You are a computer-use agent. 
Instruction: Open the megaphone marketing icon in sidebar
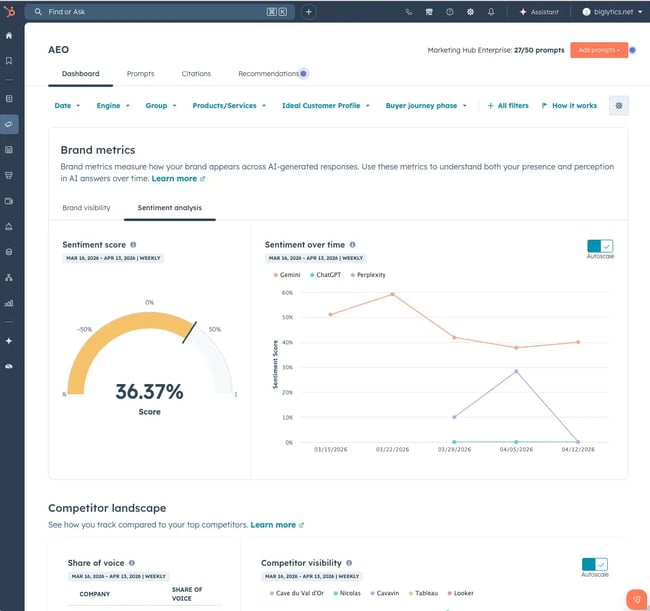point(9,124)
